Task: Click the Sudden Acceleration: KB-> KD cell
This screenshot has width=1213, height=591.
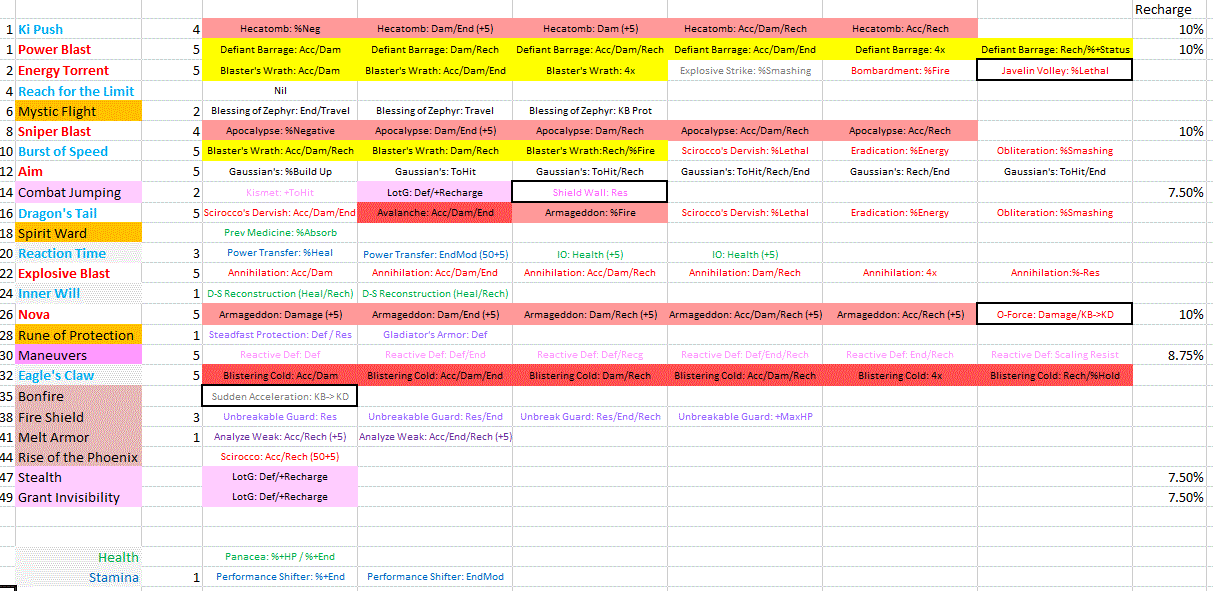Action: (280, 396)
